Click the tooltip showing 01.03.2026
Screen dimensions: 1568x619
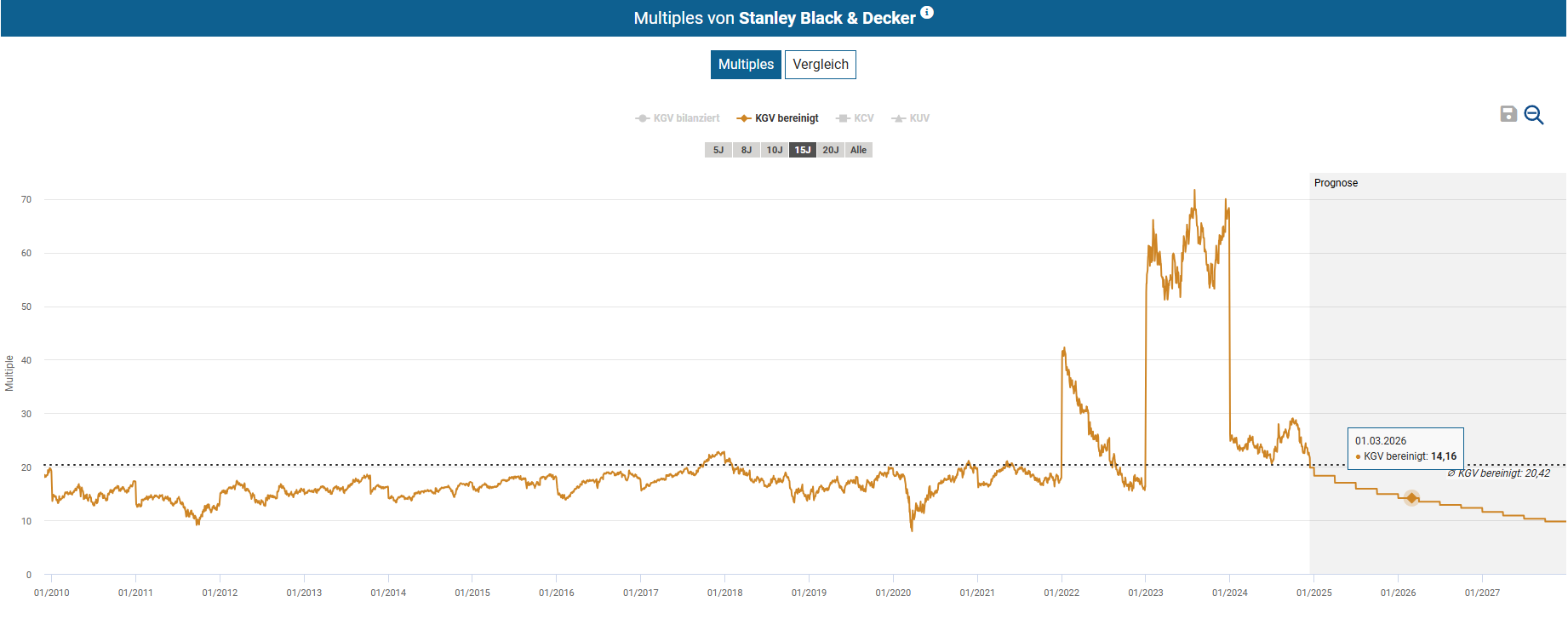pos(1405,449)
